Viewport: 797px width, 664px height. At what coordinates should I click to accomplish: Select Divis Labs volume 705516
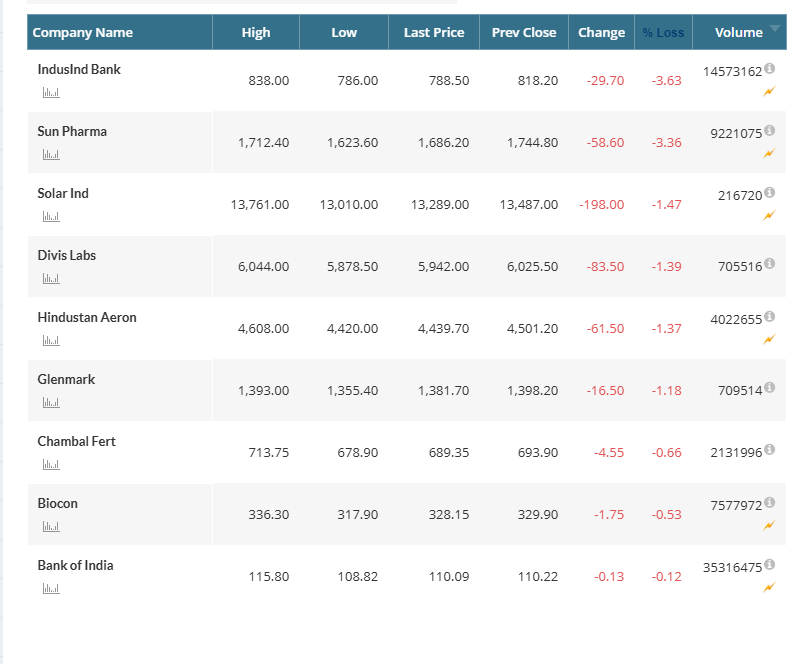click(740, 267)
